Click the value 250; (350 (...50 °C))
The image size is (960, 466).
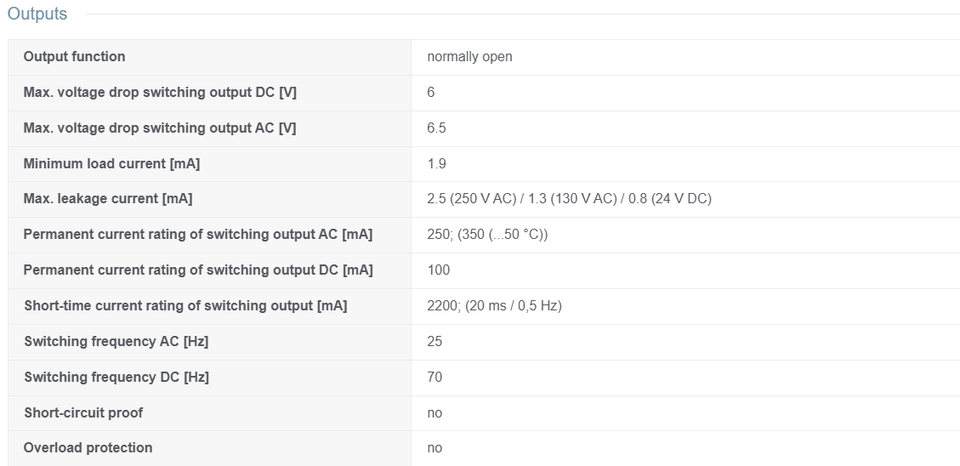click(x=487, y=235)
